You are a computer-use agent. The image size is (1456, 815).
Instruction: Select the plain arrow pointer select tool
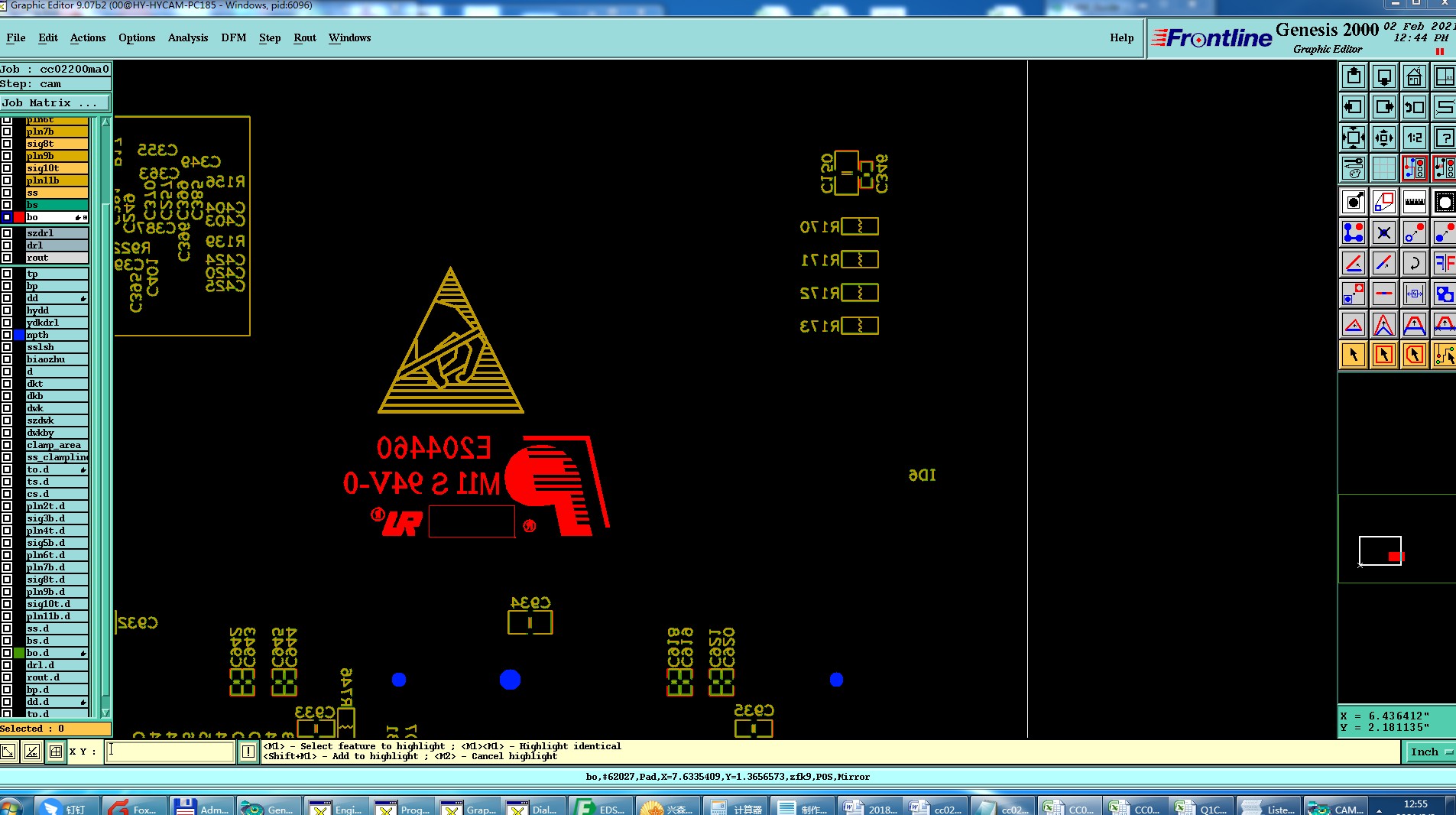[1354, 355]
